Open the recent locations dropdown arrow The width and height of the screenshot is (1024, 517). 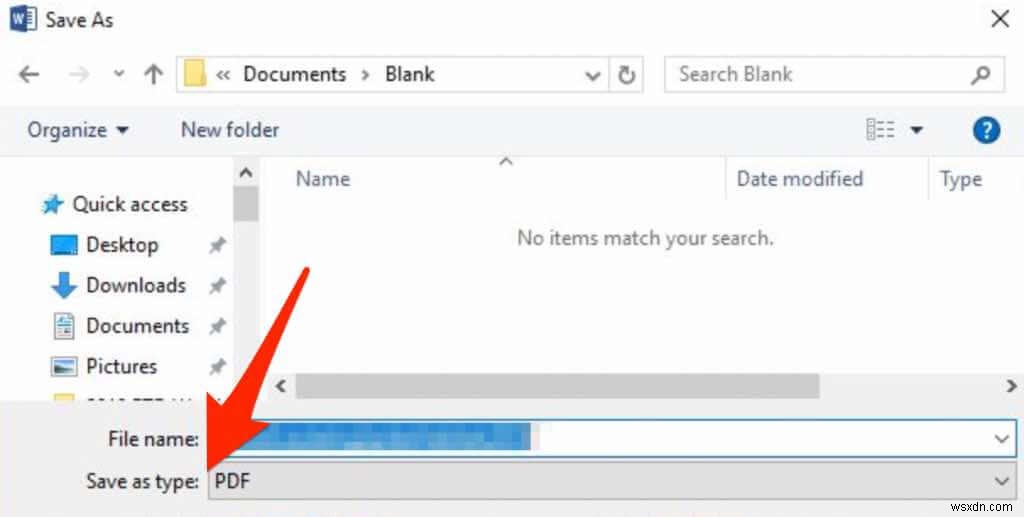118,74
